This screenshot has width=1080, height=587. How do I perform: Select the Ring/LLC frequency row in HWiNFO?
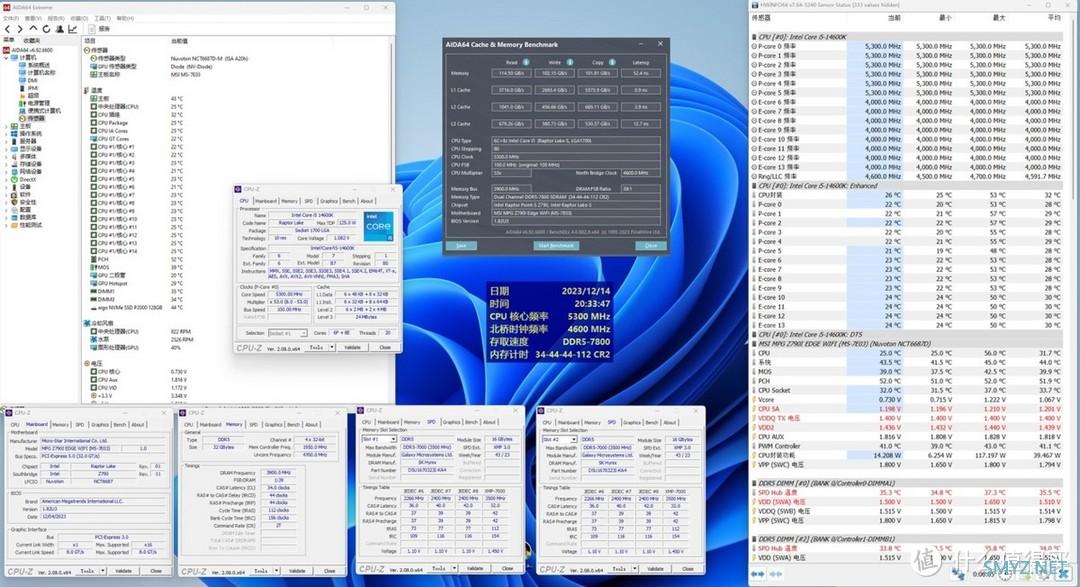(908, 176)
